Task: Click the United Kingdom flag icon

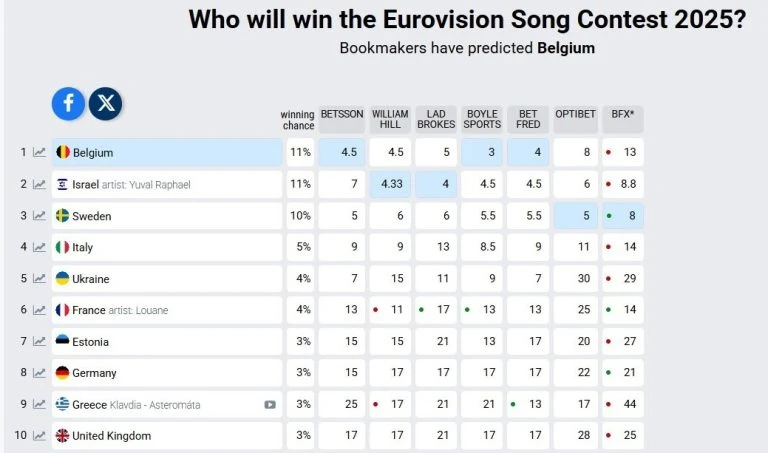Action: tap(62, 436)
